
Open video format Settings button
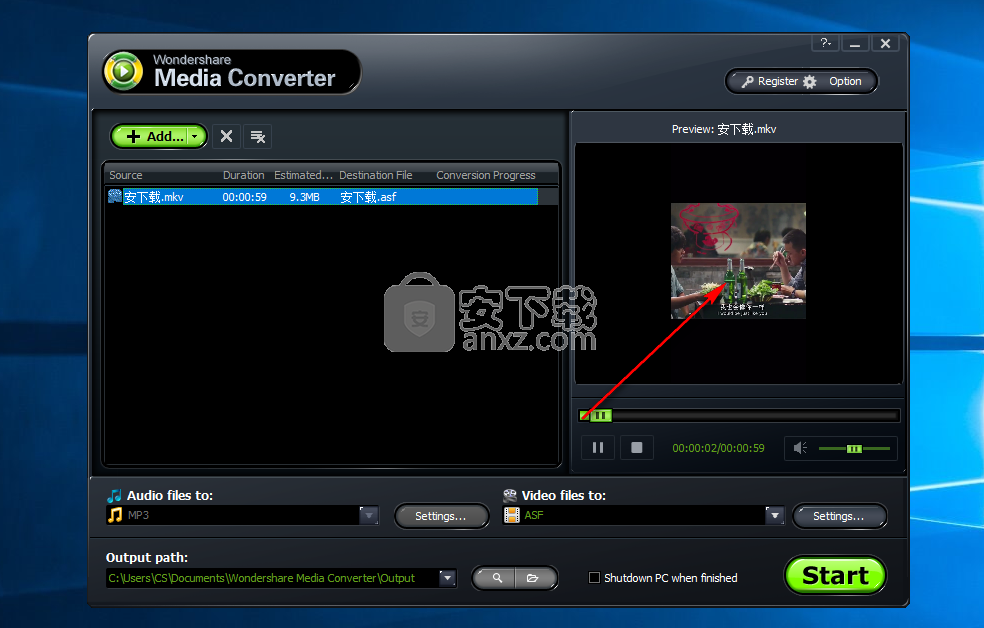[x=839, y=516]
